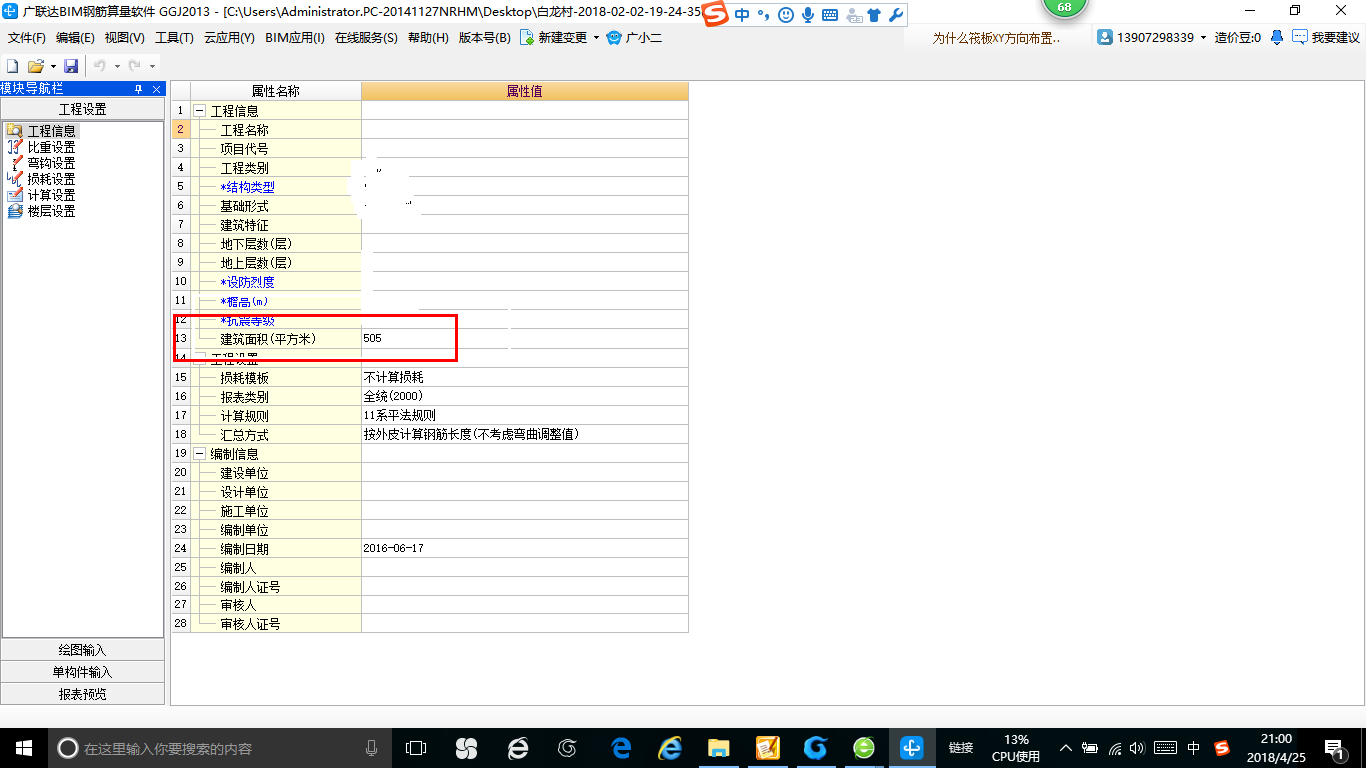Click Sogou wrench settings icon
The width and height of the screenshot is (1366, 768).
click(895, 15)
